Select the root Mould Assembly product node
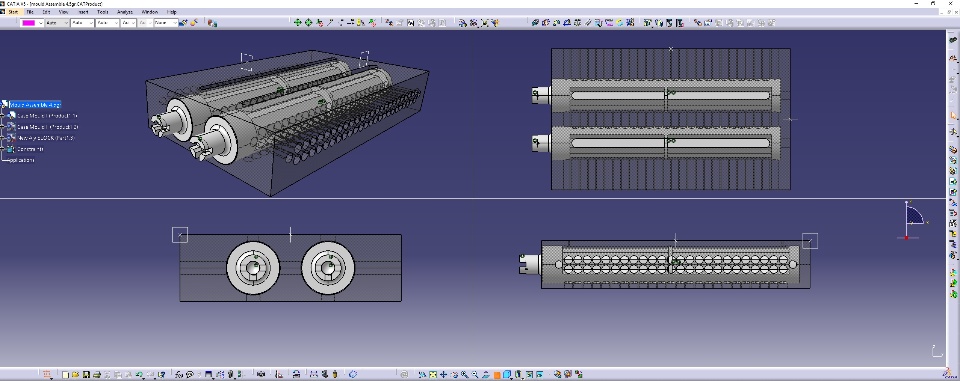 (35, 105)
